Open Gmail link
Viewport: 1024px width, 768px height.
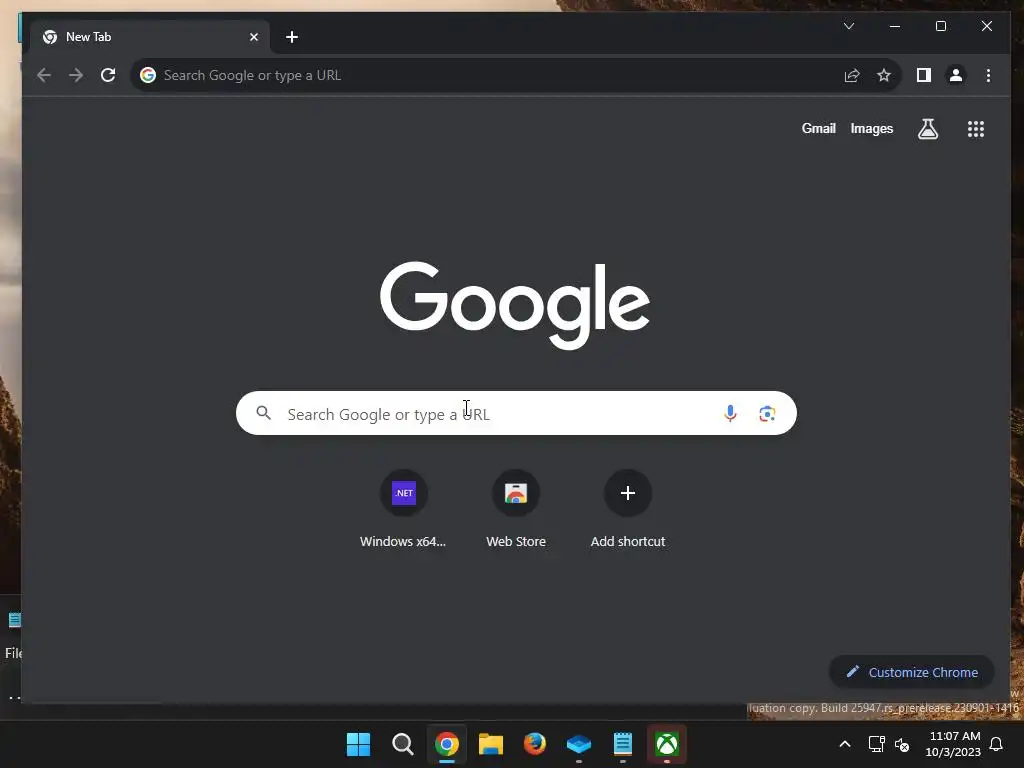818,129
